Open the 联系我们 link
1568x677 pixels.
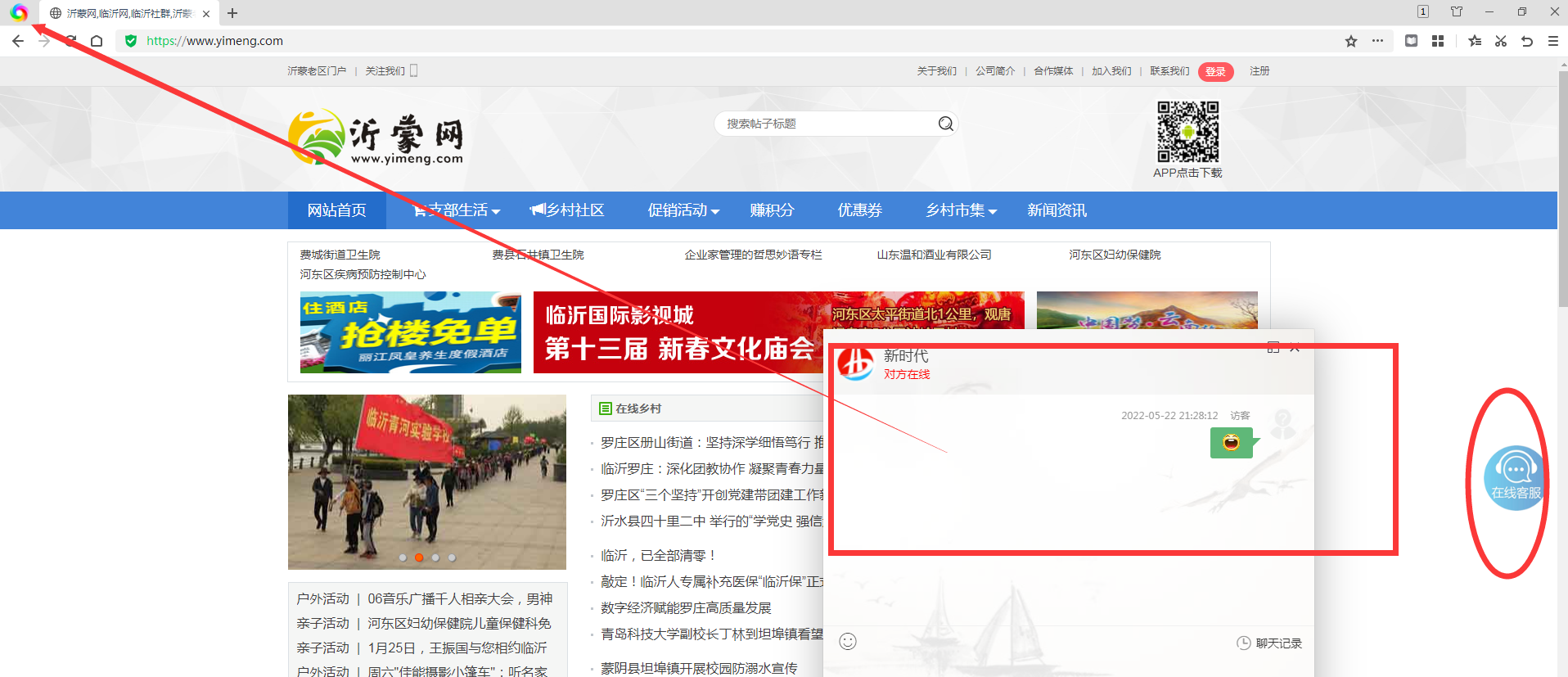click(x=1169, y=71)
